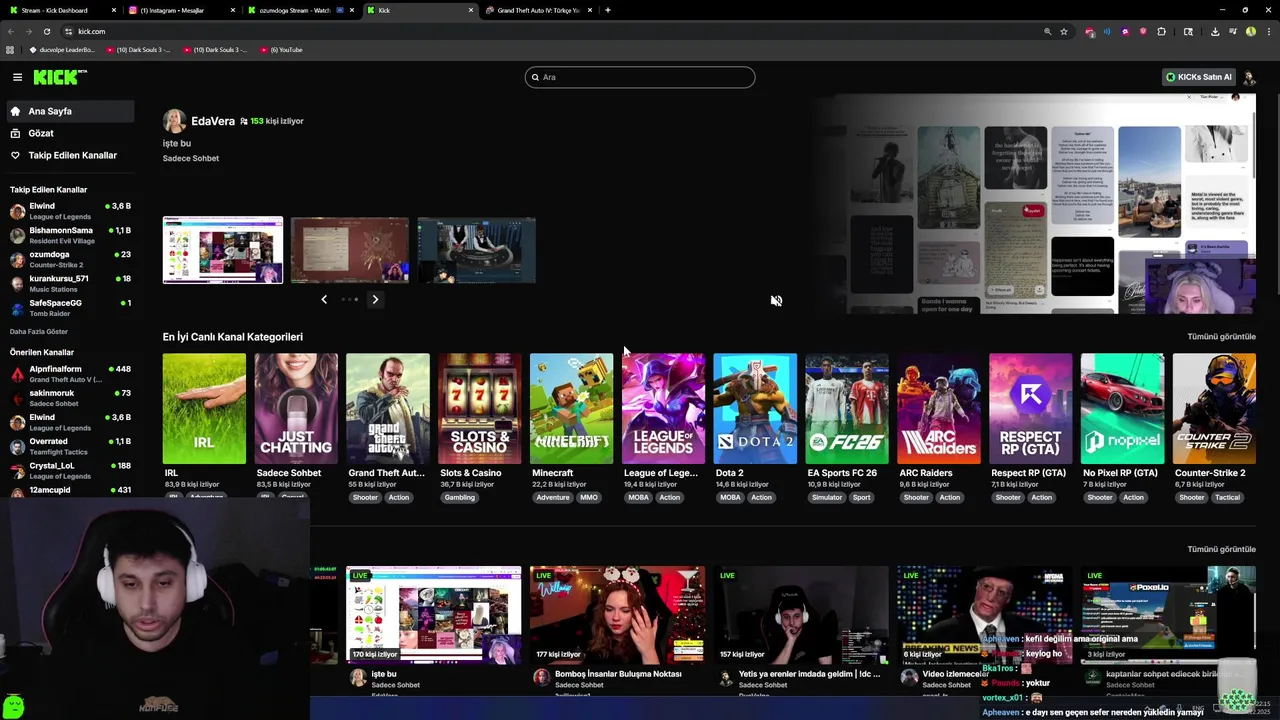The image size is (1280, 720).
Task: Open the ARC Raiders category card
Action: point(939,409)
